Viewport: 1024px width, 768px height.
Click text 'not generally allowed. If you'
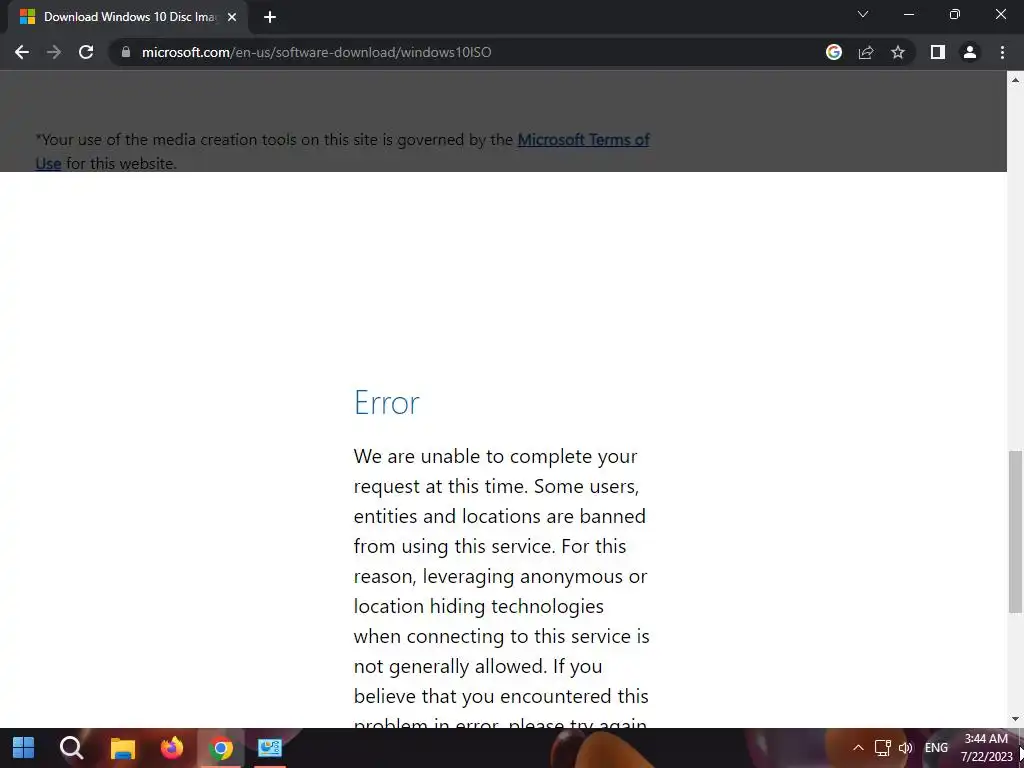[478, 666]
